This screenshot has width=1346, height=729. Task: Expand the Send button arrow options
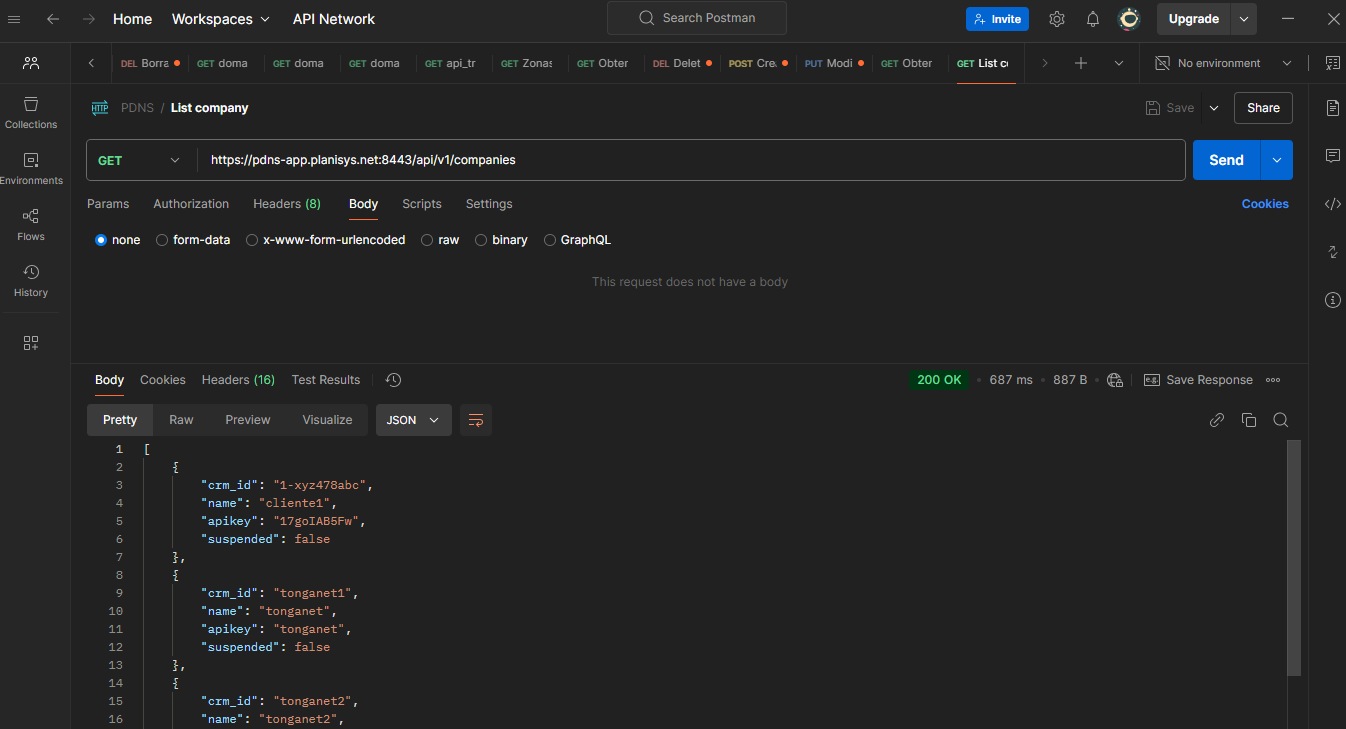click(x=1277, y=160)
